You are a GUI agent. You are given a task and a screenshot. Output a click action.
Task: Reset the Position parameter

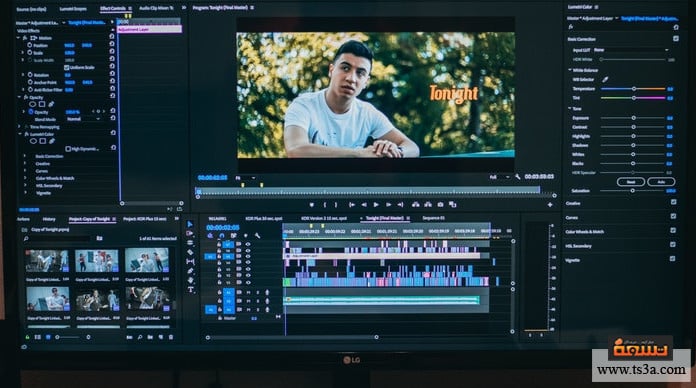click(x=112, y=45)
